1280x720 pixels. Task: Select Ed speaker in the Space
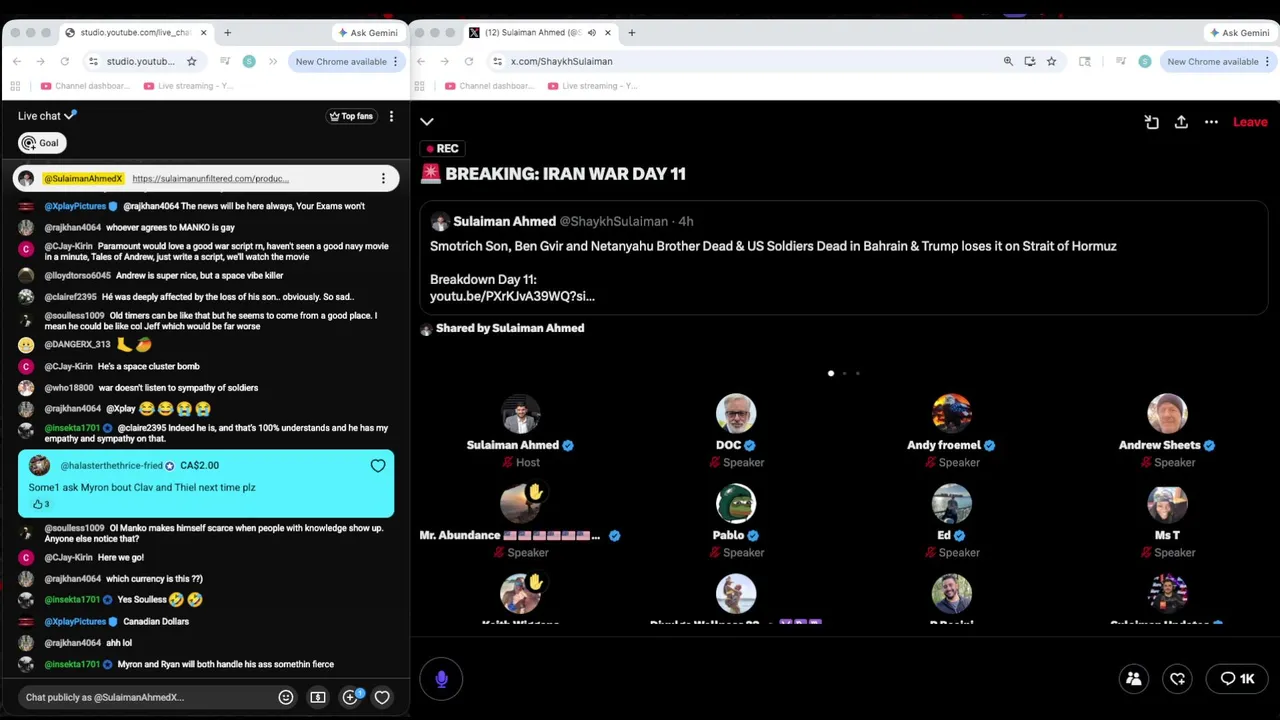click(952, 504)
